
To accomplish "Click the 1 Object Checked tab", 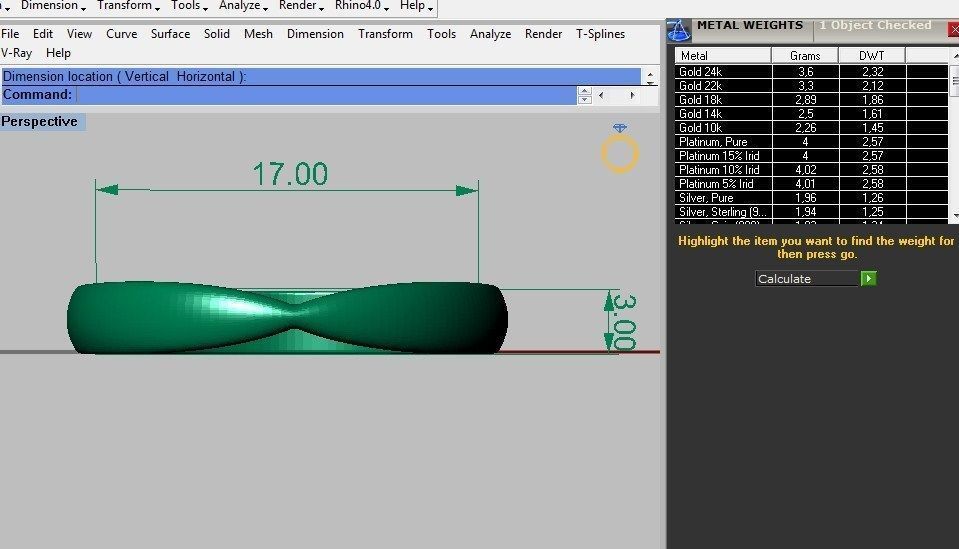I will pos(875,26).
